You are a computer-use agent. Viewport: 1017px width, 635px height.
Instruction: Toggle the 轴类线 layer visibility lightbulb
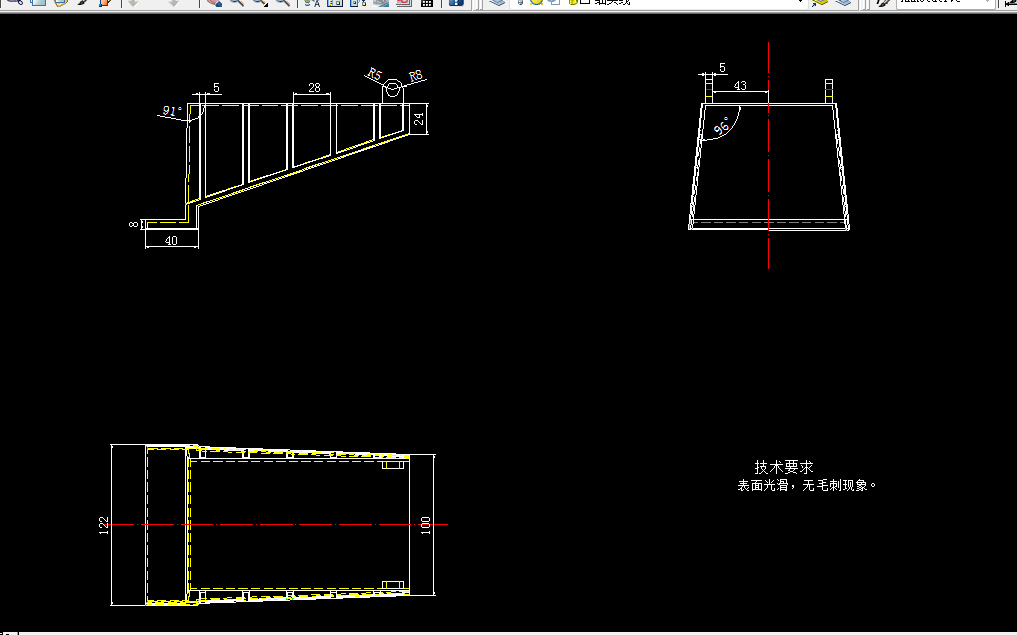pos(520,4)
